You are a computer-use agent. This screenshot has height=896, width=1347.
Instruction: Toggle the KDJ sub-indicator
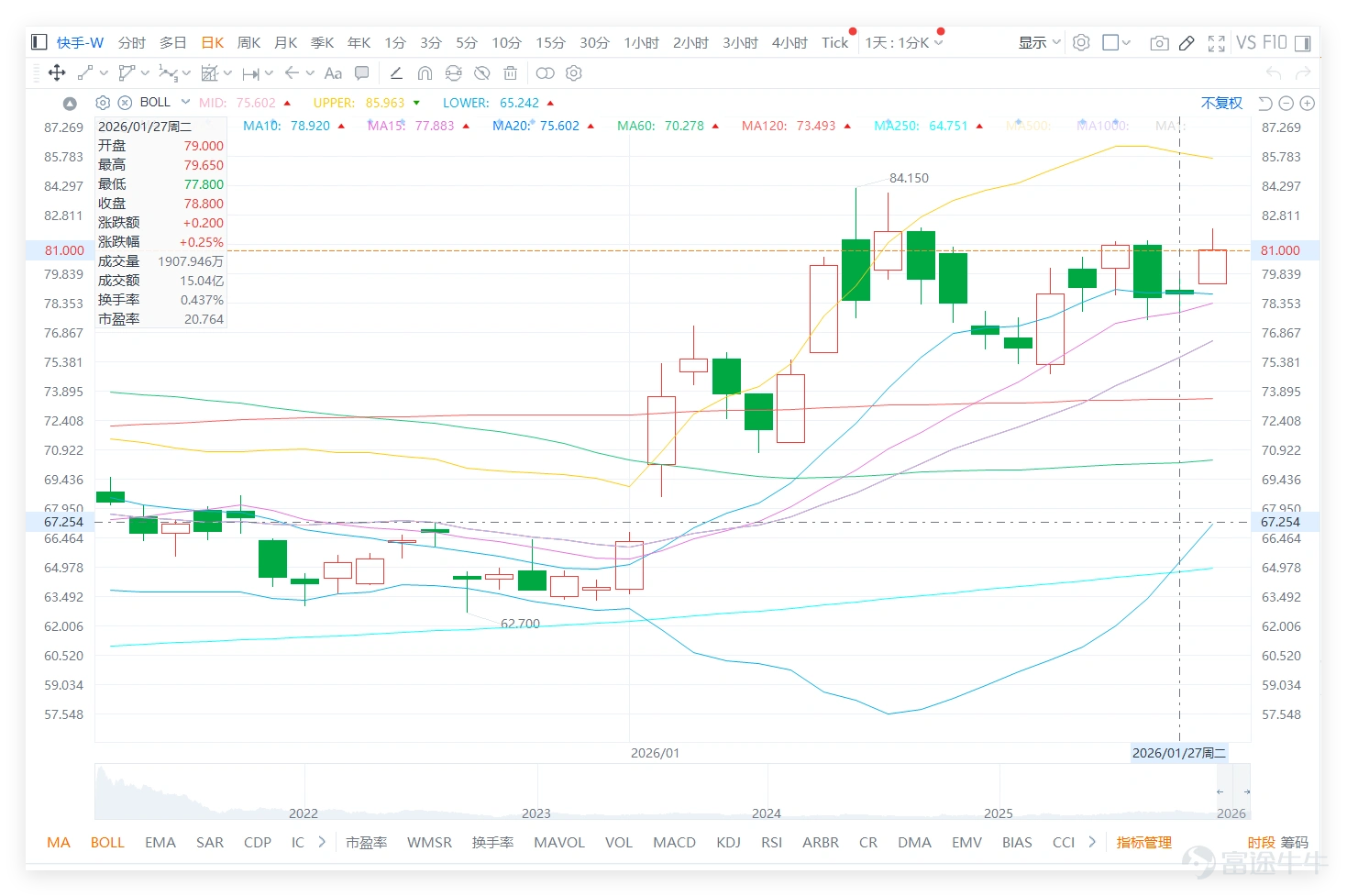coord(728,842)
